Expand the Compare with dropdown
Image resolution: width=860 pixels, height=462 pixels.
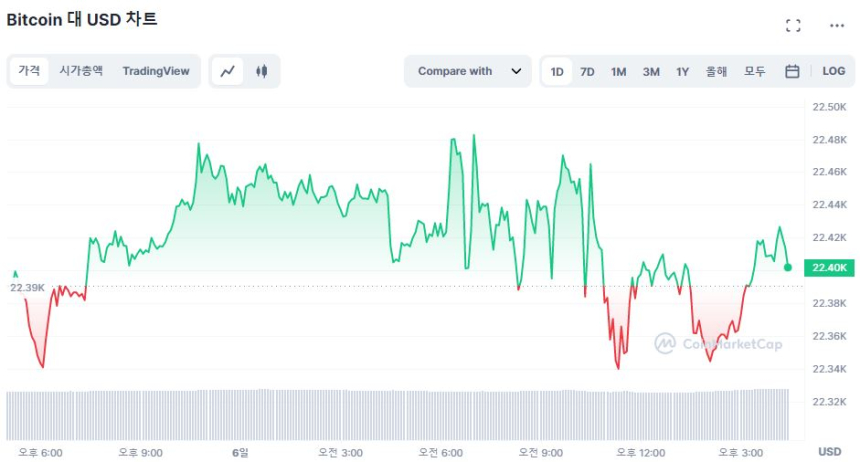click(467, 71)
